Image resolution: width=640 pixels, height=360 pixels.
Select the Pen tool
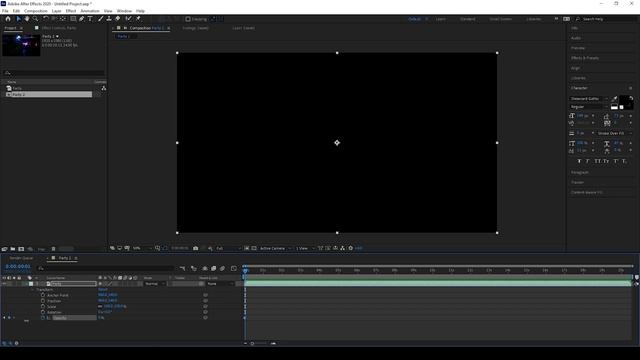82,19
